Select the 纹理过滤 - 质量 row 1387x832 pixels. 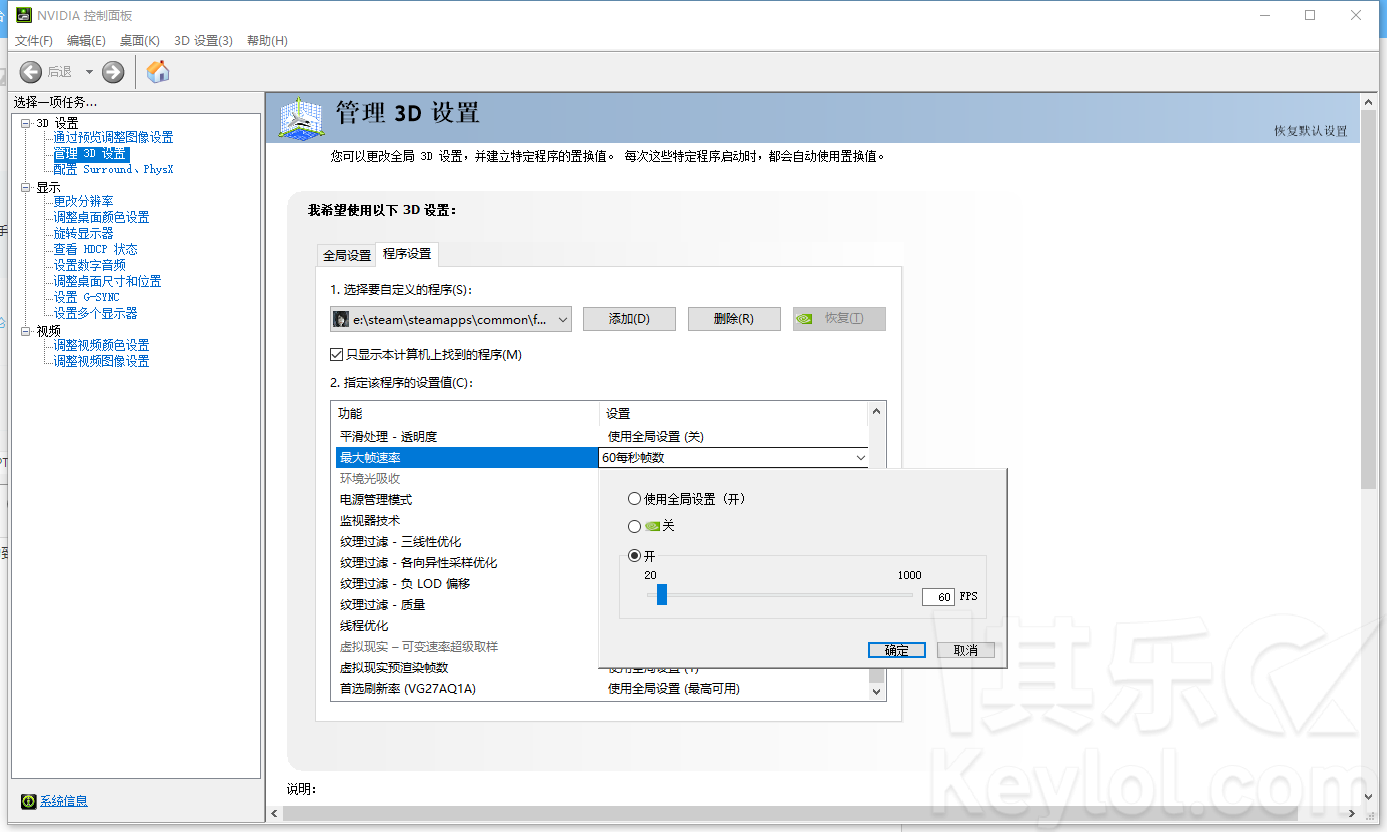(x=465, y=604)
